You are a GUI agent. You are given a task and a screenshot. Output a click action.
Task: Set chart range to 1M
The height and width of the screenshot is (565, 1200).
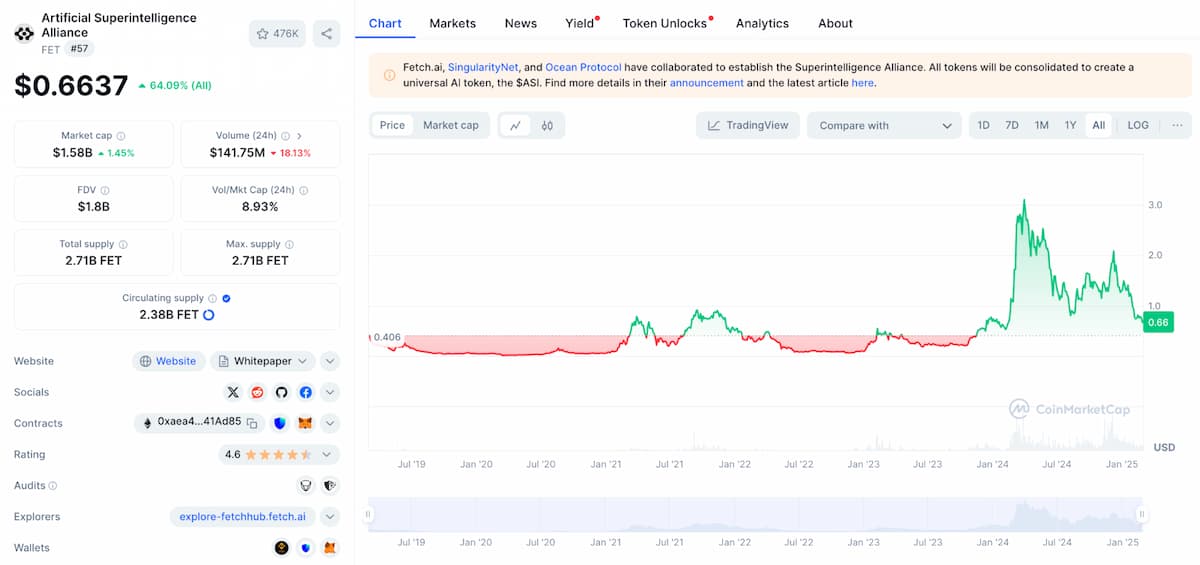coord(1041,125)
